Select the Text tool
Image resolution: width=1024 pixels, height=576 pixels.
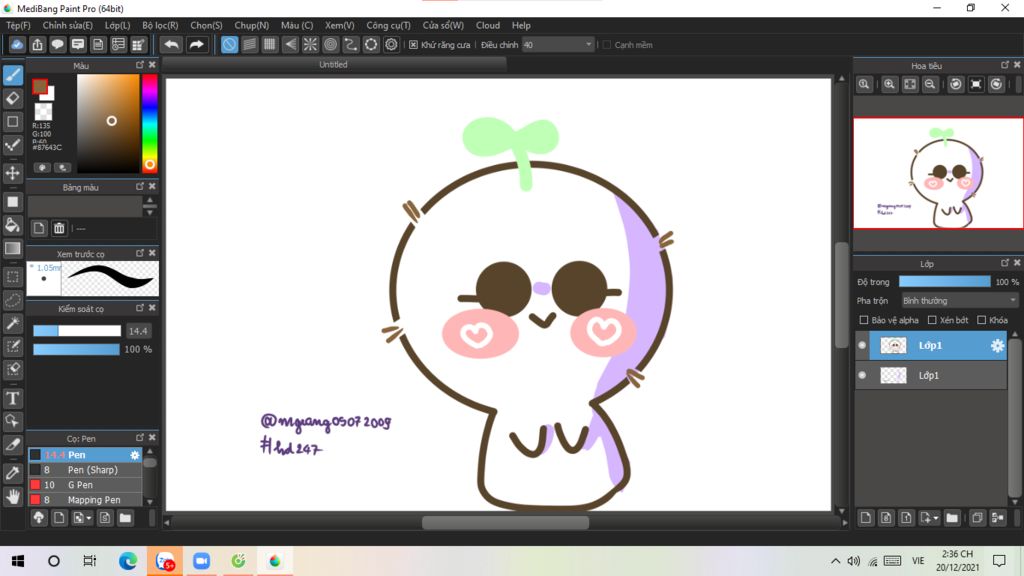(13, 398)
